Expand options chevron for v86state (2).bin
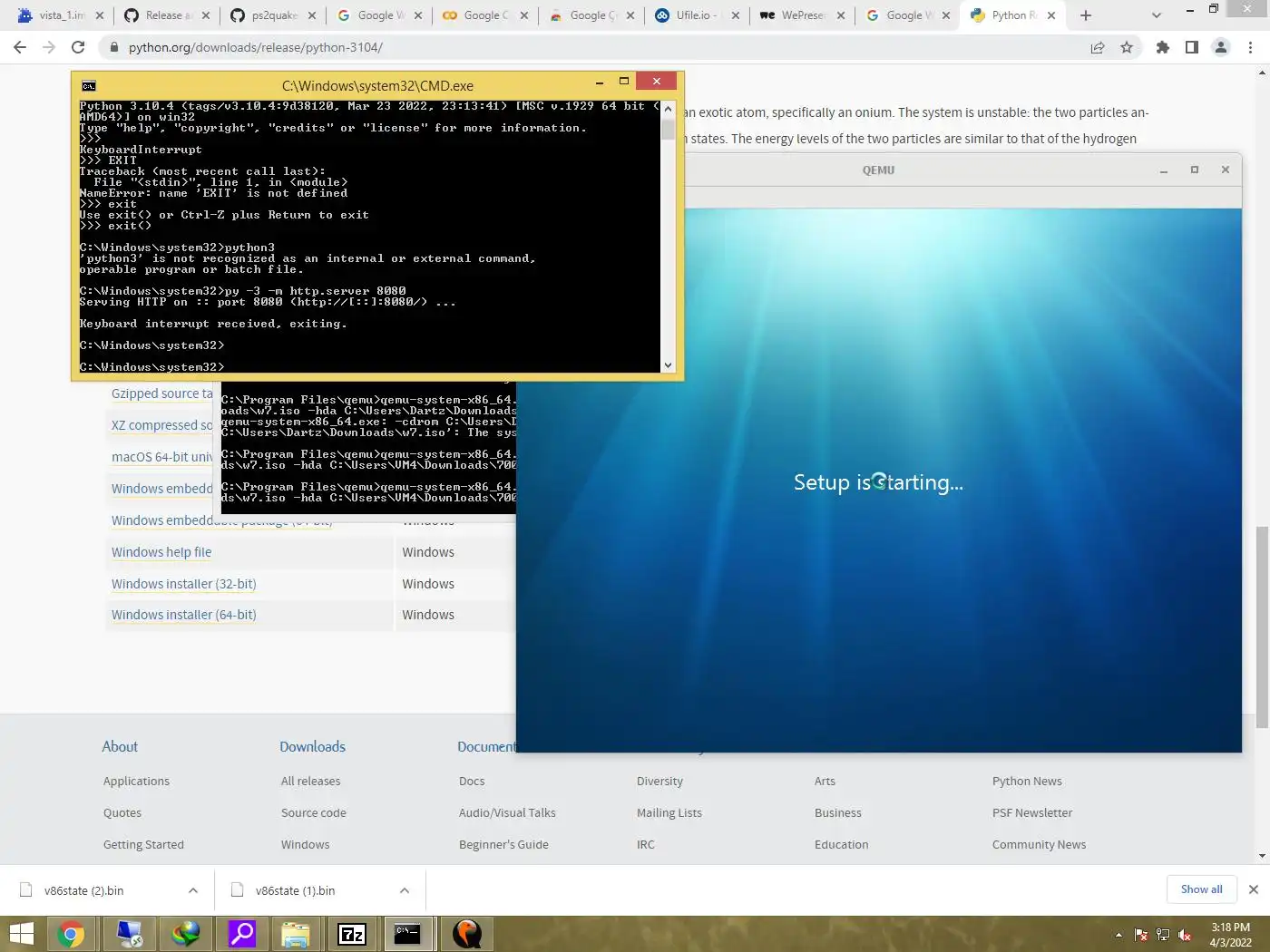The width and height of the screenshot is (1270, 952). click(x=193, y=890)
